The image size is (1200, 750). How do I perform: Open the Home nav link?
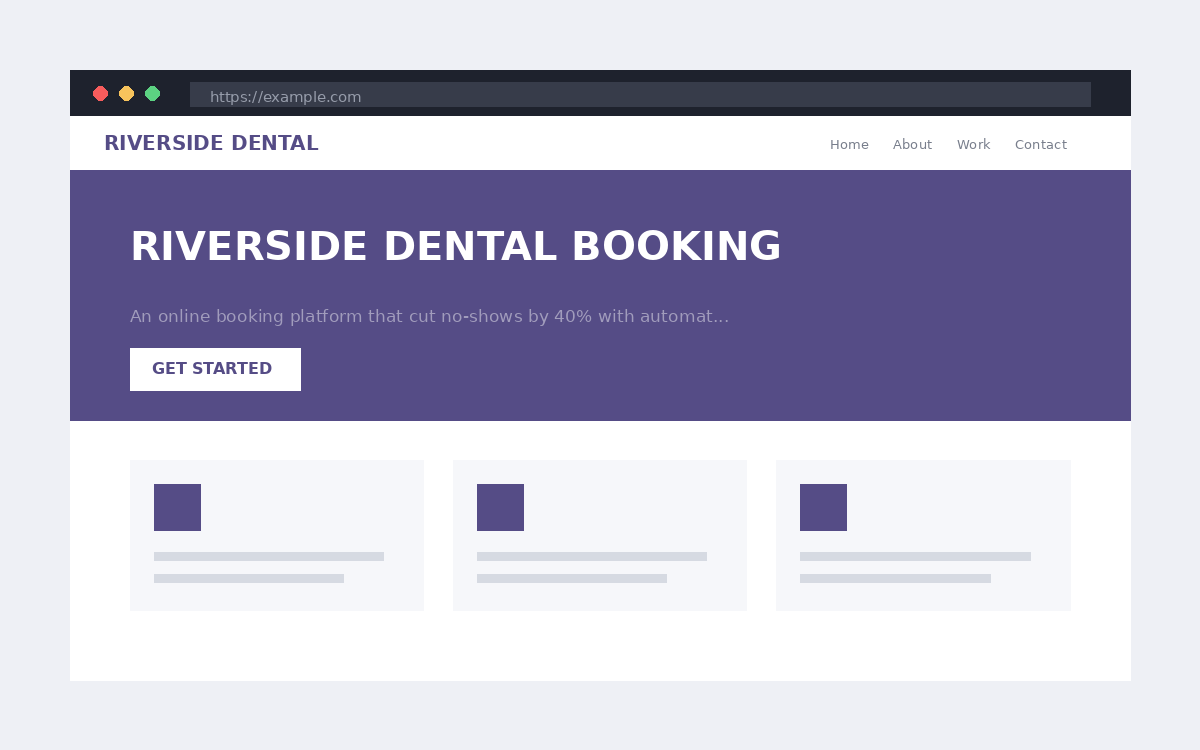pos(849,145)
